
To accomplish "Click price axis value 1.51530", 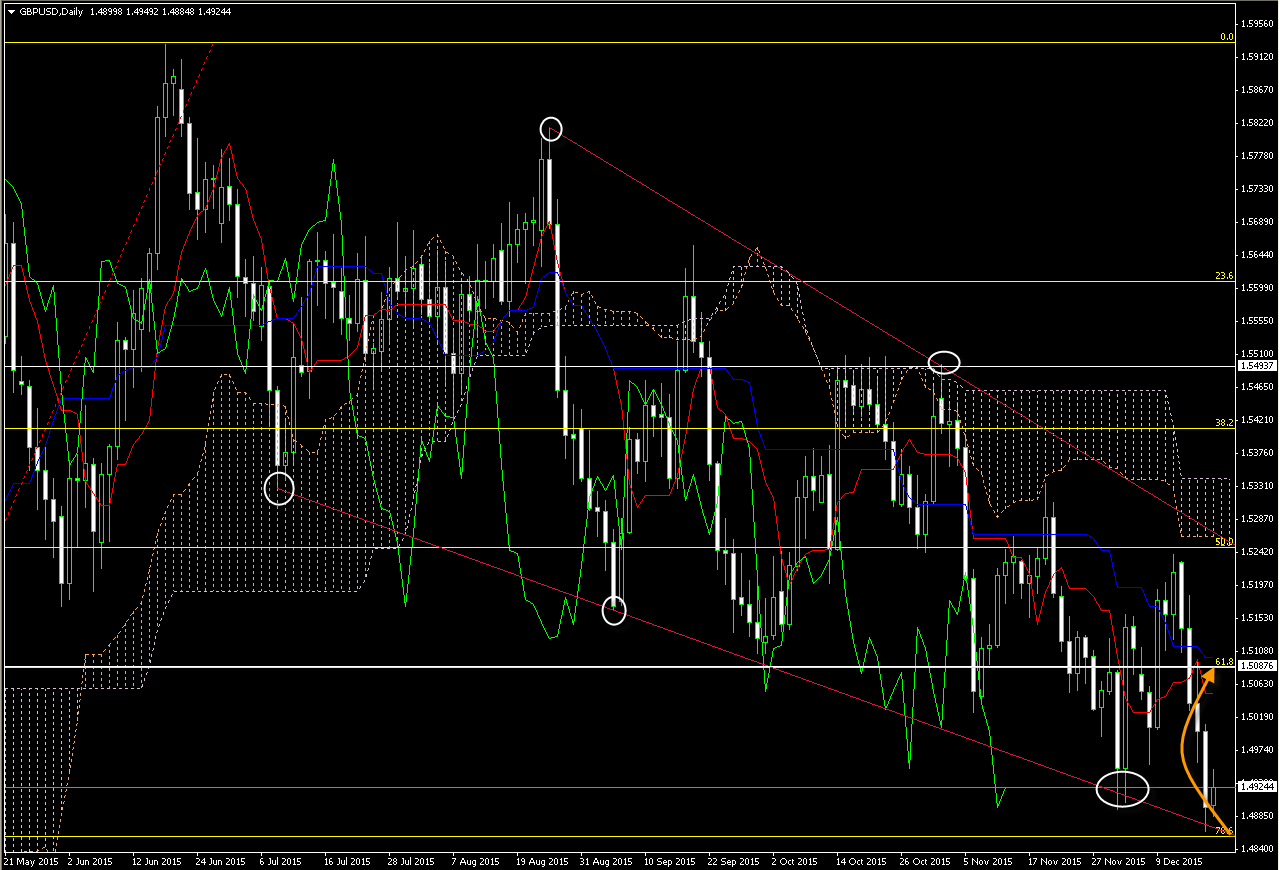I will pos(1257,617).
